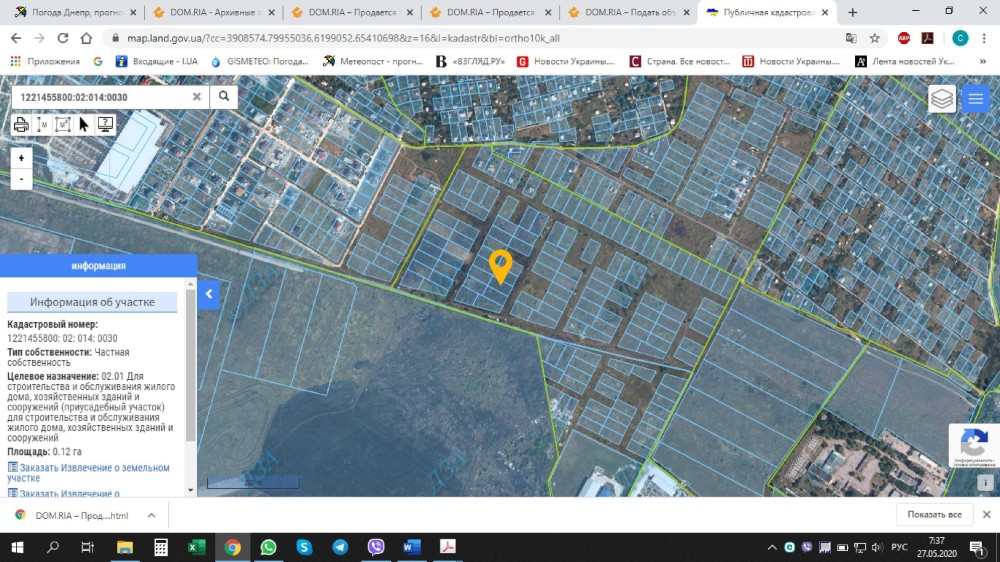The width and height of the screenshot is (1000, 562).
Task: Activate the arrow pointer tool
Action: [84, 124]
